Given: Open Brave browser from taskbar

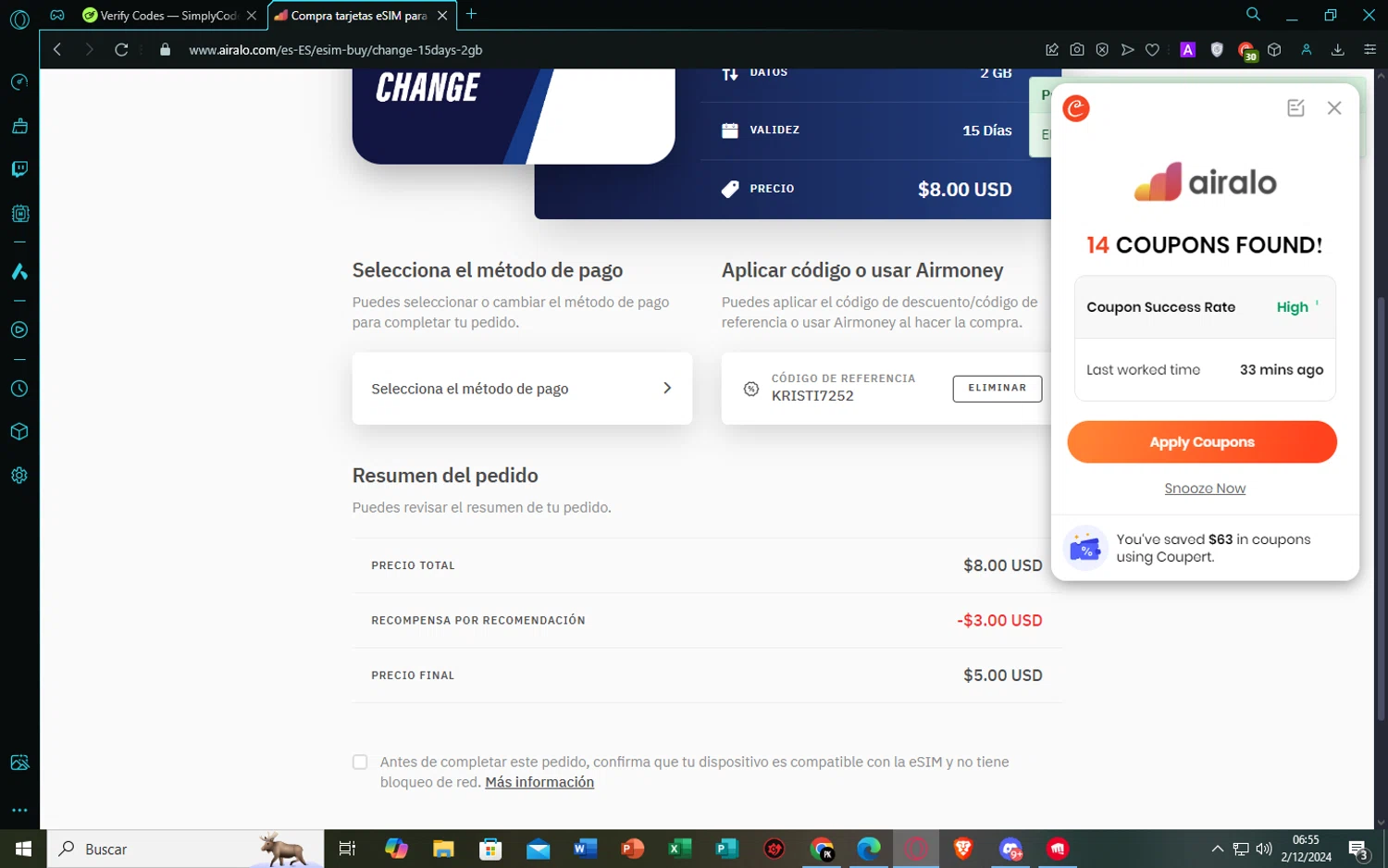Looking at the screenshot, I should (x=963, y=849).
